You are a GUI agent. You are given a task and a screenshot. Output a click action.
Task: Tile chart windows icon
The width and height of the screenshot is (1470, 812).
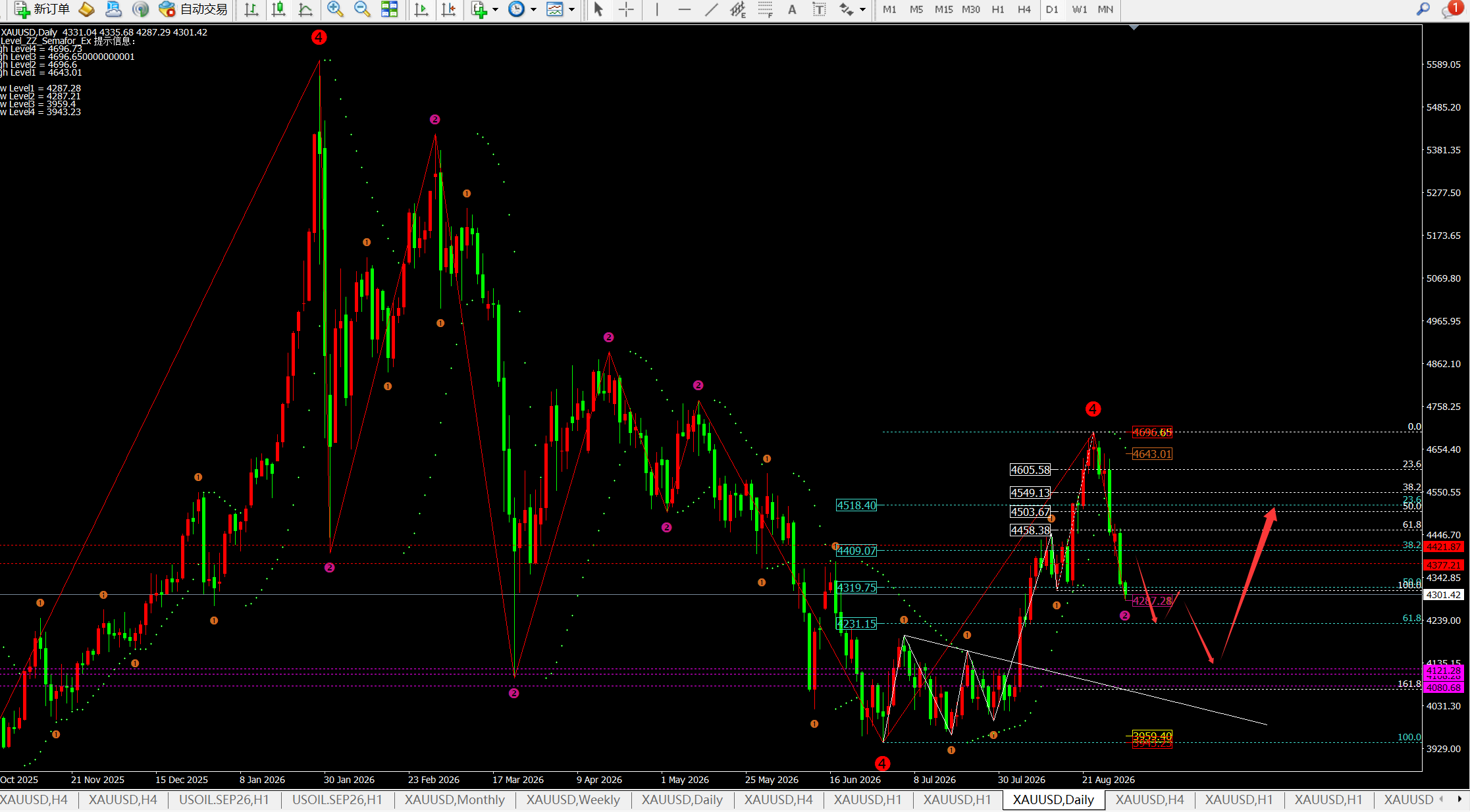(x=389, y=9)
